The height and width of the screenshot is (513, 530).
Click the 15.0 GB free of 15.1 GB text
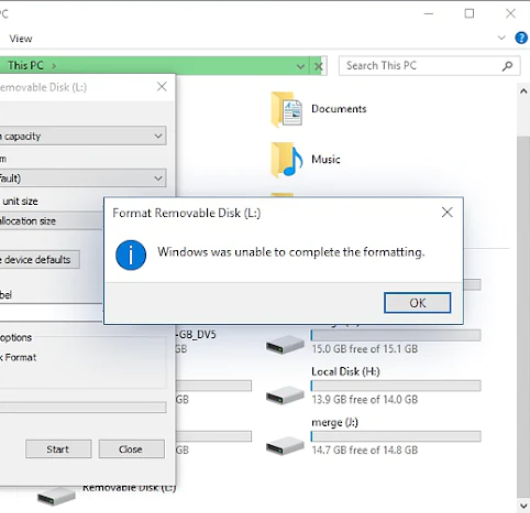click(x=364, y=349)
